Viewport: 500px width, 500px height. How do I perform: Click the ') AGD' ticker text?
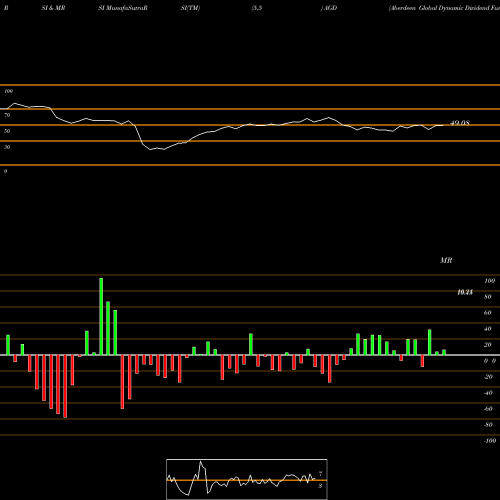(x=329, y=8)
